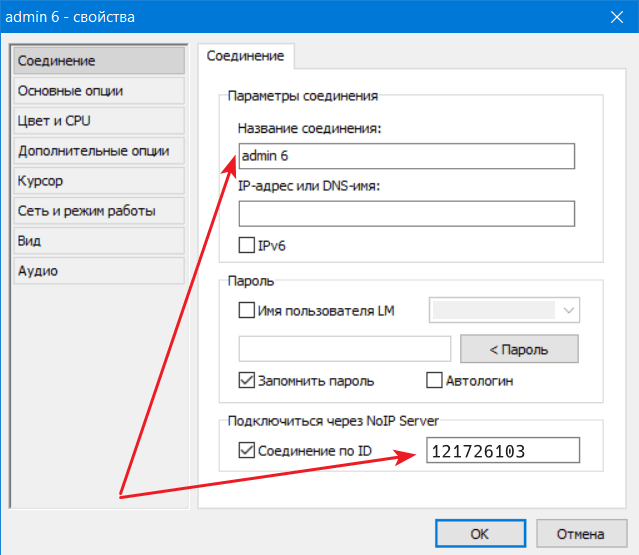Viewport: 639px width, 555px height.
Task: Expand the LM username dropdown list
Action: pos(568,311)
